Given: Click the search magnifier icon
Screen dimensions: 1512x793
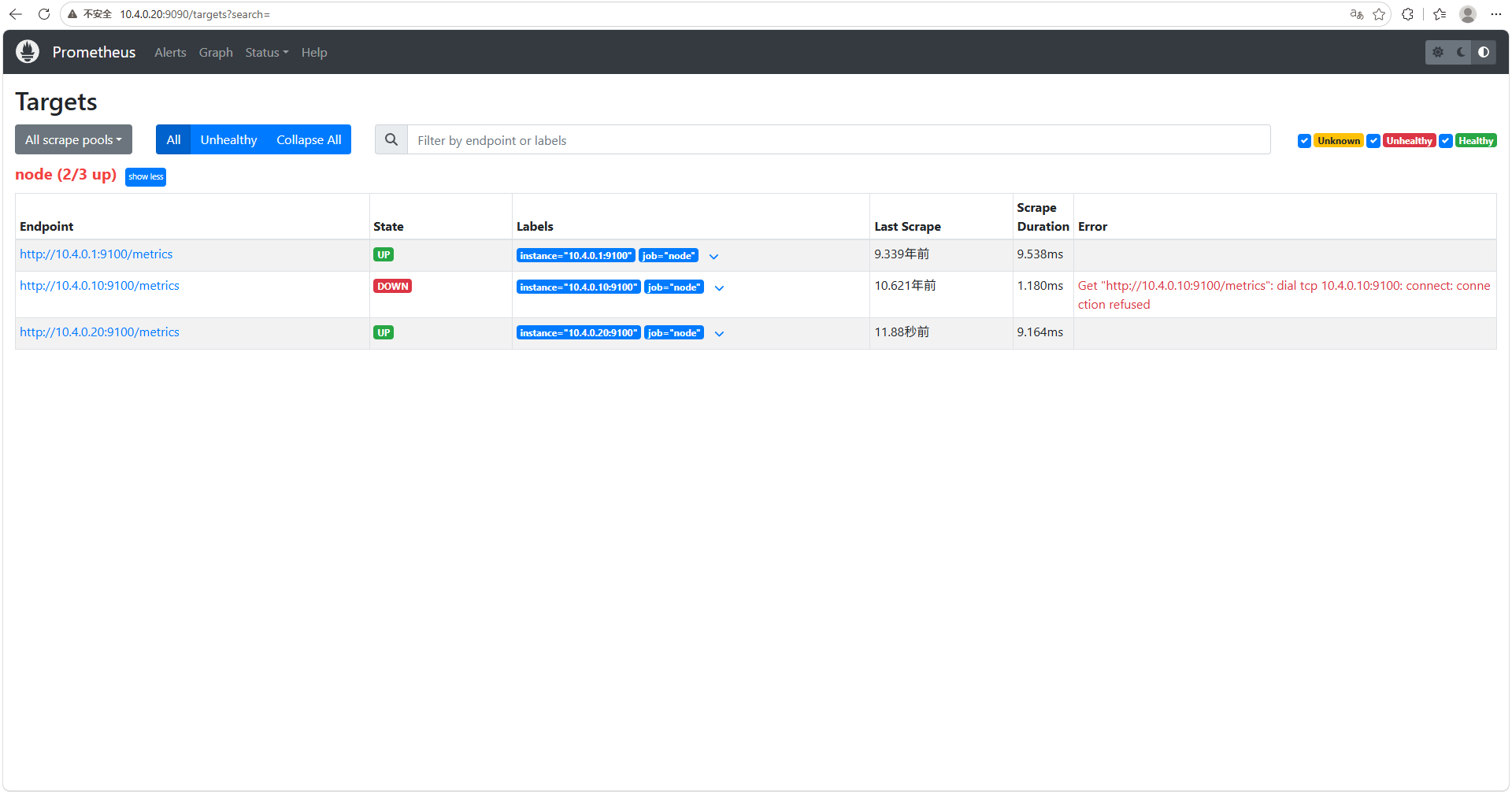Looking at the screenshot, I should (x=391, y=140).
